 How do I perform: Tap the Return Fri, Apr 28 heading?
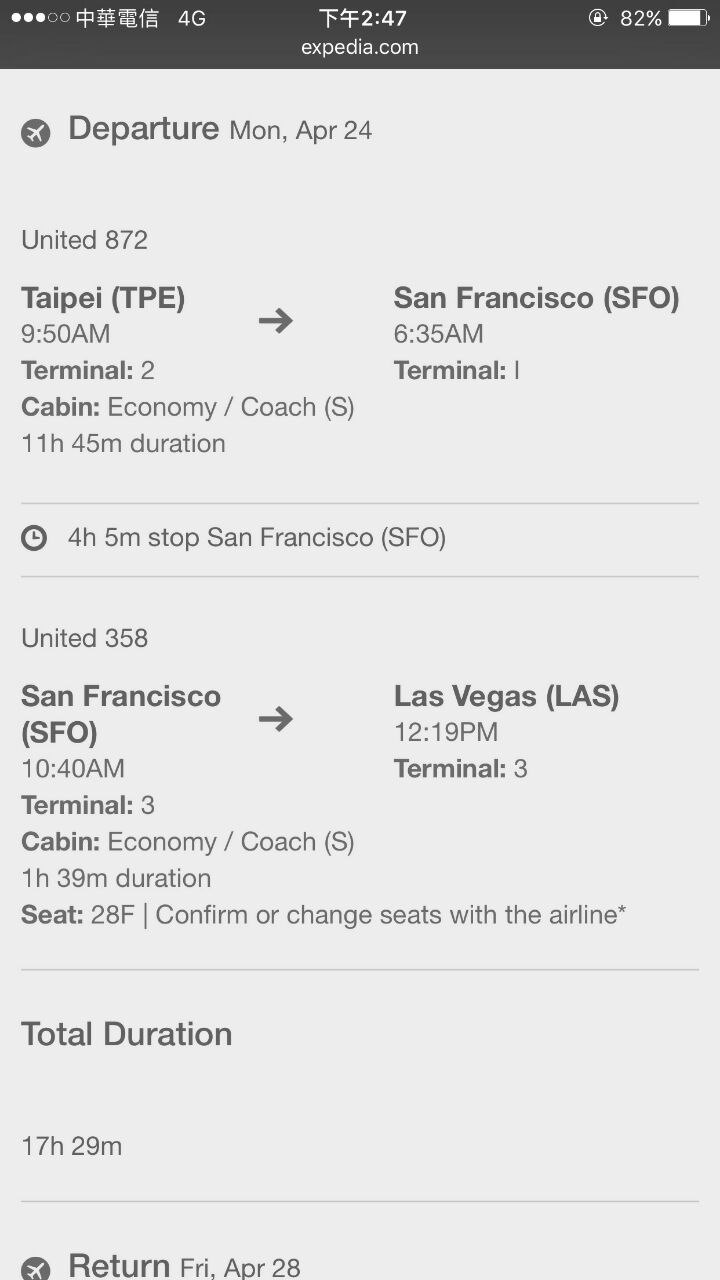184,1266
